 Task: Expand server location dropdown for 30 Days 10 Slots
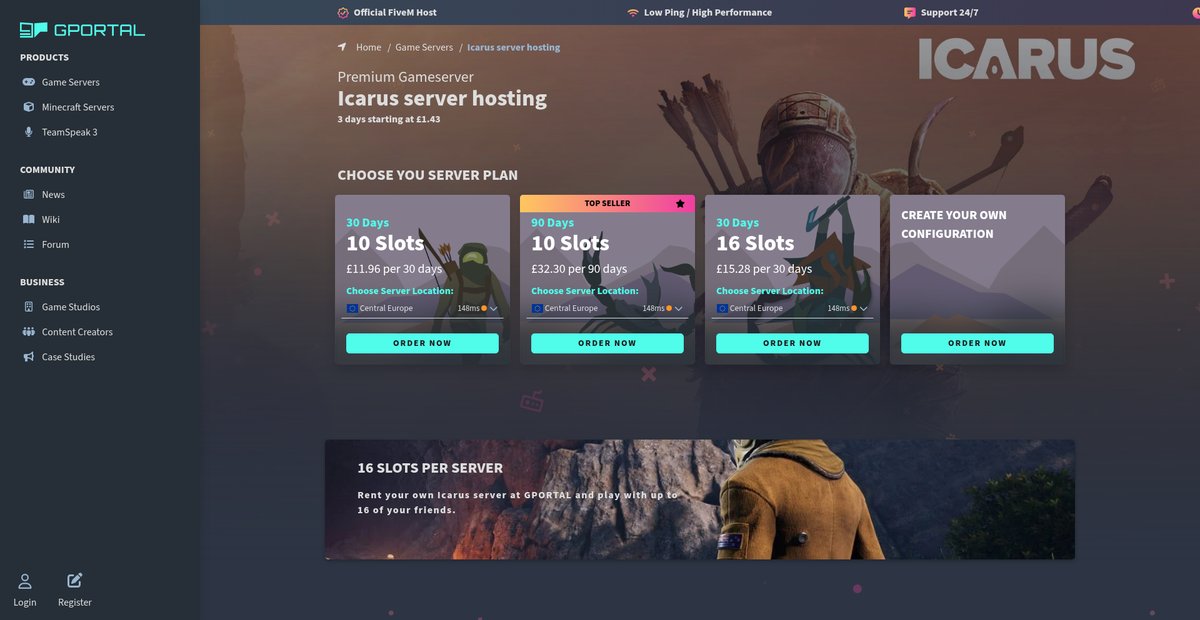pyautogui.click(x=421, y=308)
